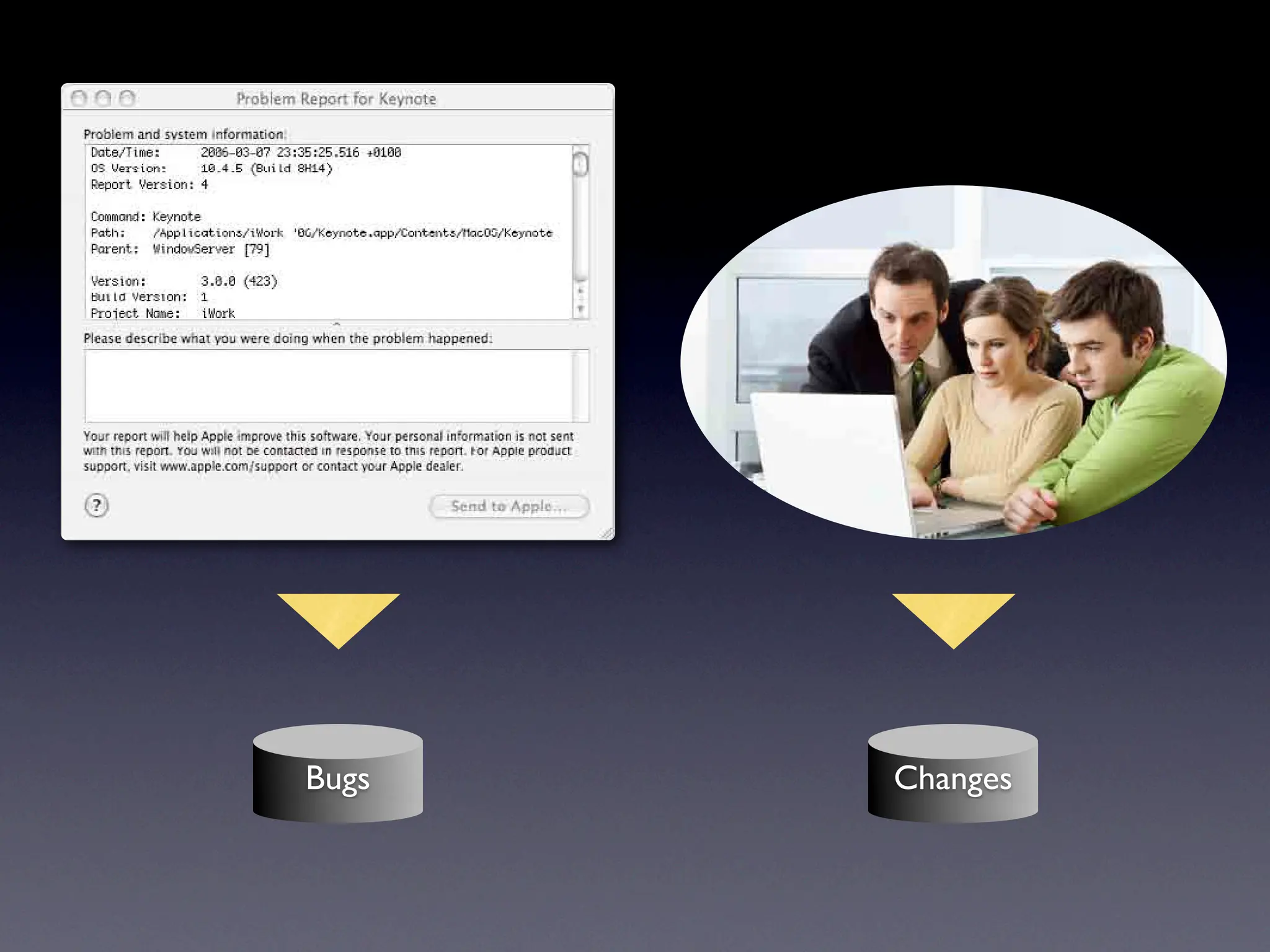Click the 'Command: Keynote' line
Image resolution: width=1270 pixels, height=952 pixels.
[x=146, y=217]
